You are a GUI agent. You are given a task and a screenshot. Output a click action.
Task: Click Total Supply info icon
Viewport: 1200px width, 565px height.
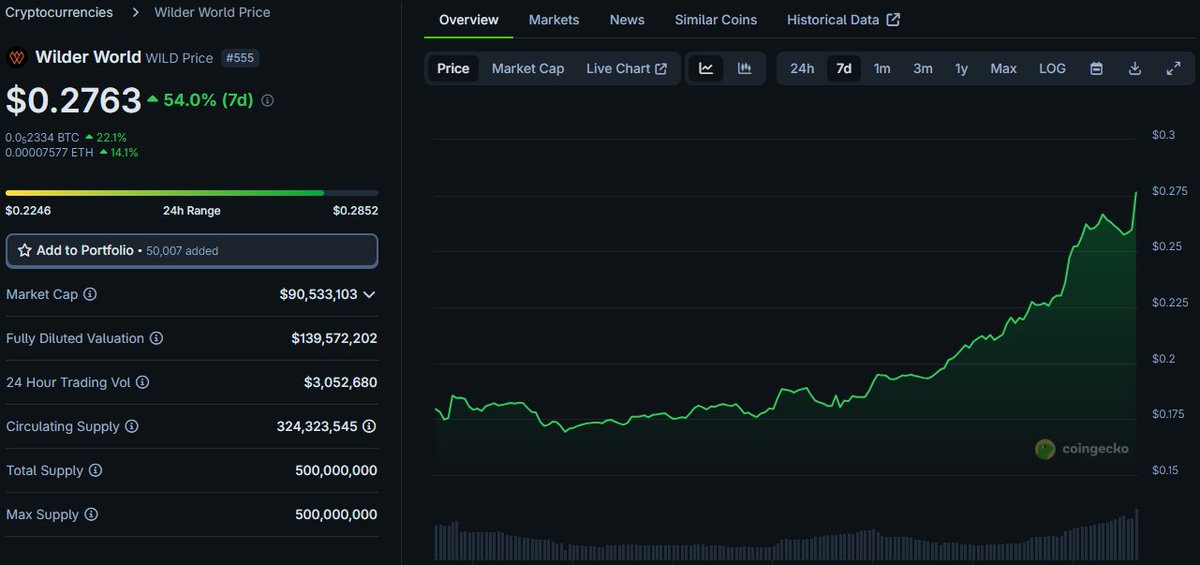point(95,470)
